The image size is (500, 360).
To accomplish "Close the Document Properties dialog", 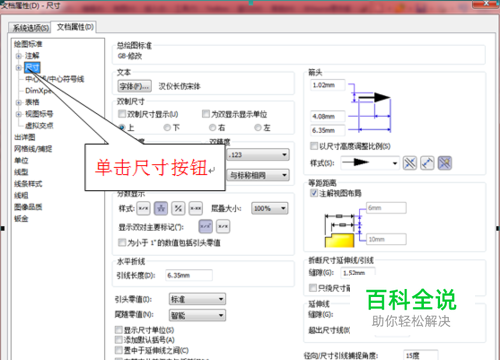I will [485, 4].
